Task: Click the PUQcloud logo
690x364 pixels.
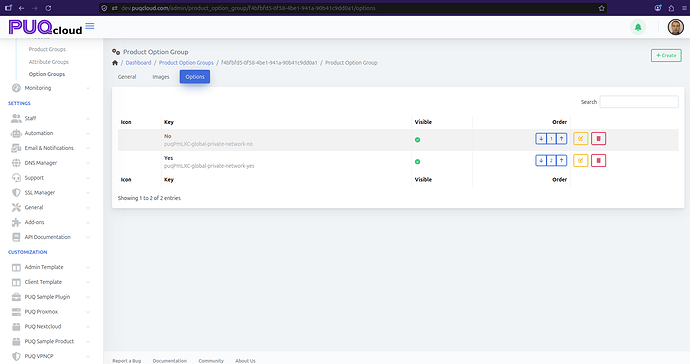Action: click(45, 27)
